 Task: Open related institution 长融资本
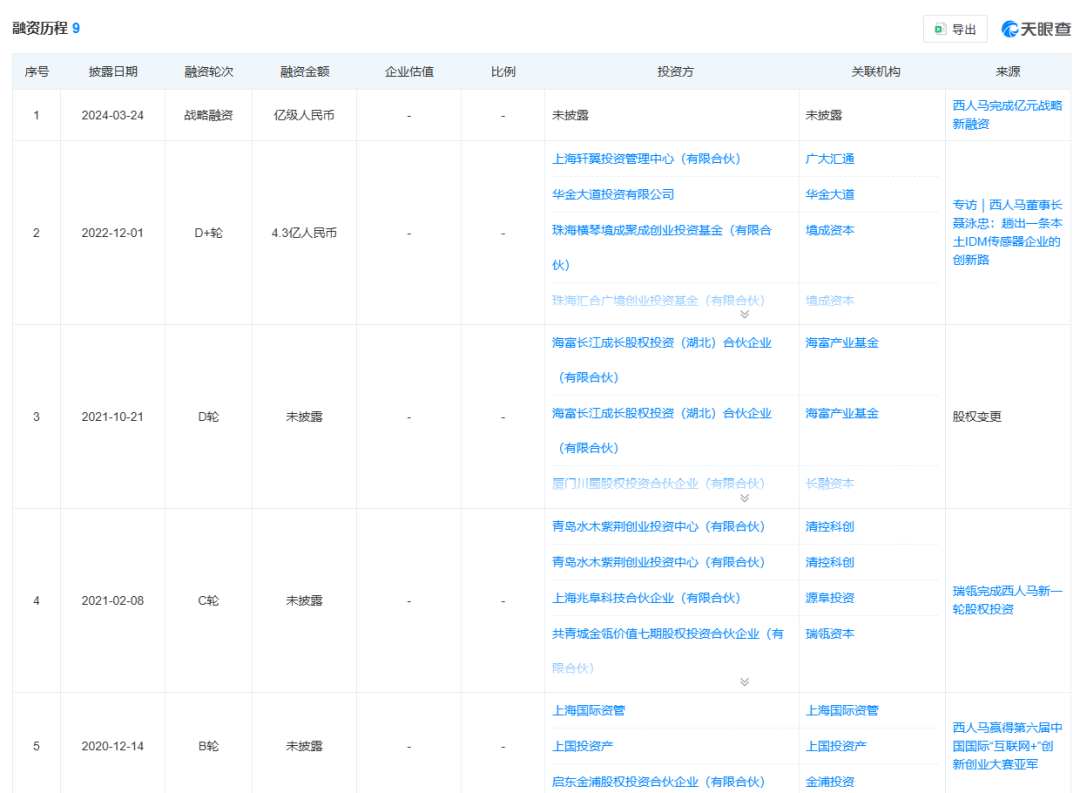pos(830,484)
